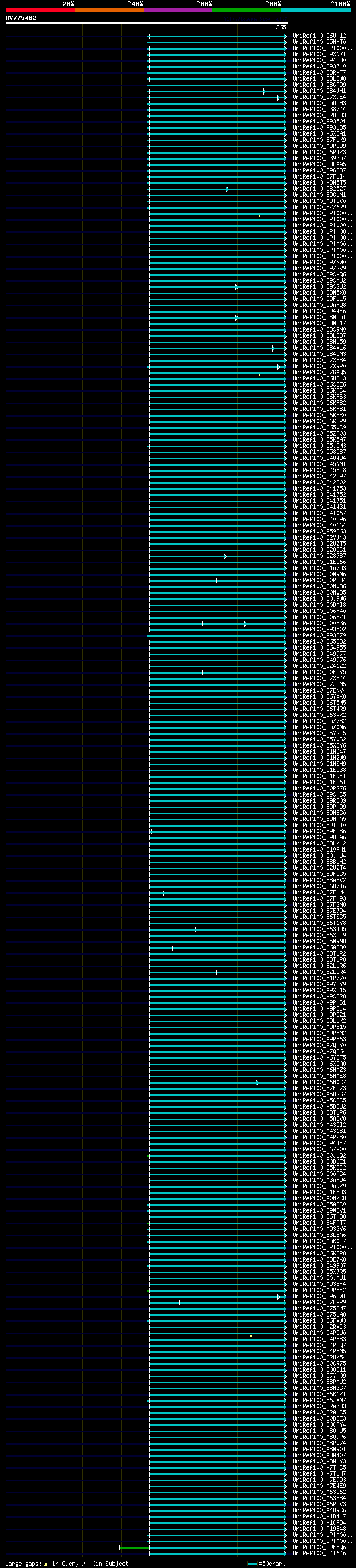Select the UniRef100_Q2UK54 label
This screenshot has height=1568, width=356.
pyautogui.click(x=319, y=1357)
